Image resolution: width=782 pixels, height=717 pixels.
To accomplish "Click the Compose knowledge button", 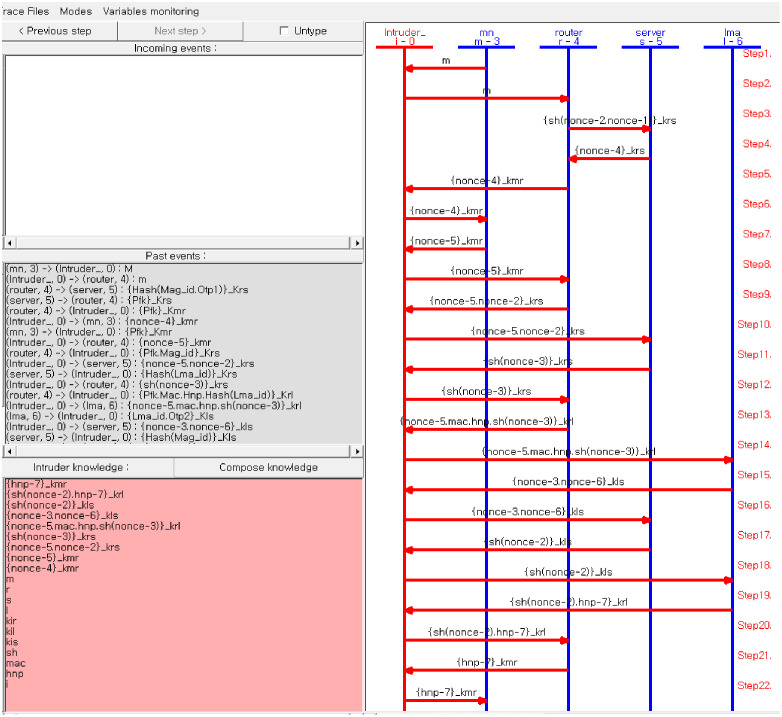I will pyautogui.click(x=268, y=467).
